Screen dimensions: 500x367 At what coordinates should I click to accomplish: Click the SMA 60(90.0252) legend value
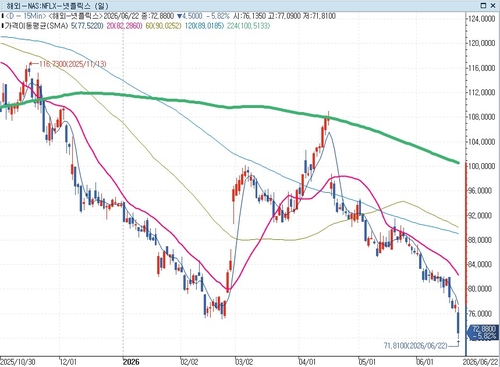[x=164, y=26]
